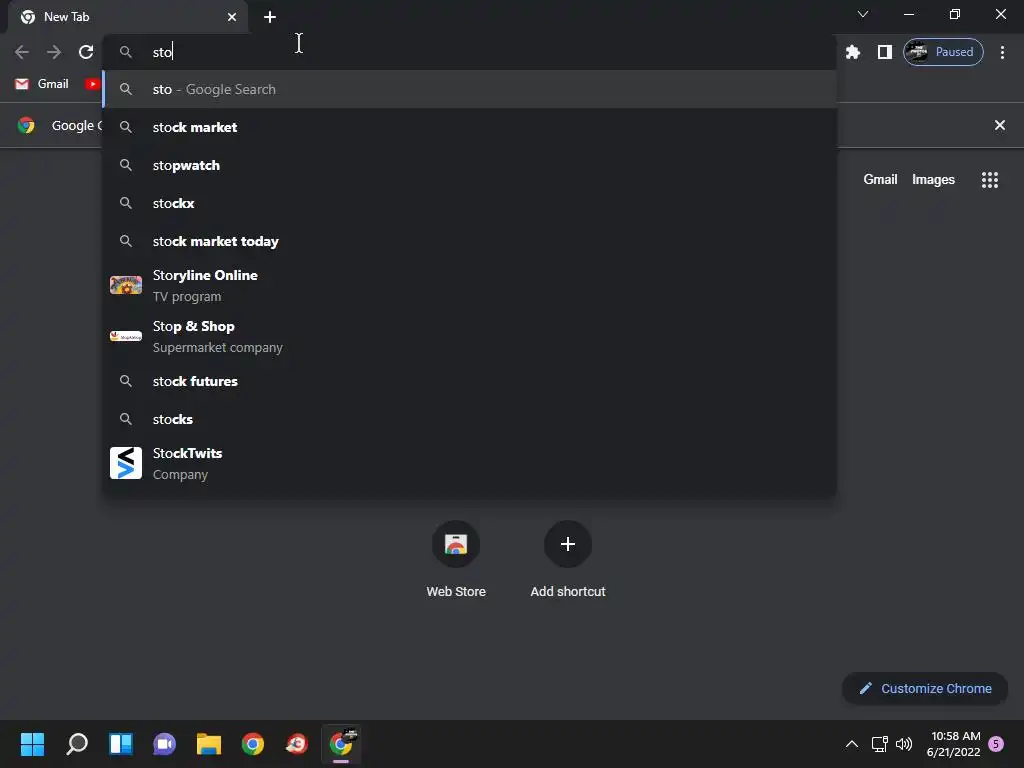This screenshot has width=1024, height=768.
Task: Click the StockTwits logo icon
Action: click(126, 463)
